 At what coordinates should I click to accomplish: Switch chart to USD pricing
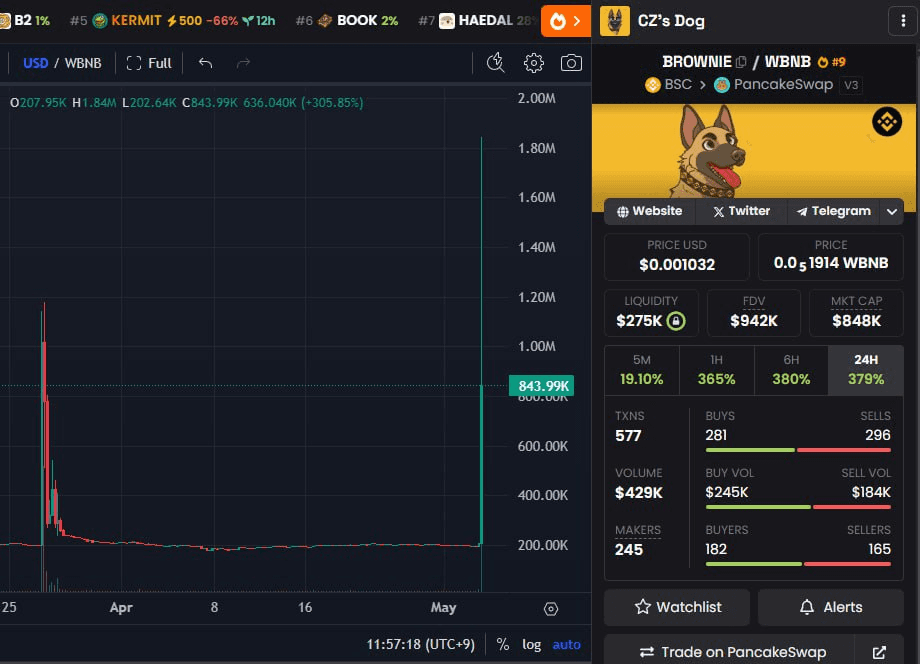click(x=36, y=63)
